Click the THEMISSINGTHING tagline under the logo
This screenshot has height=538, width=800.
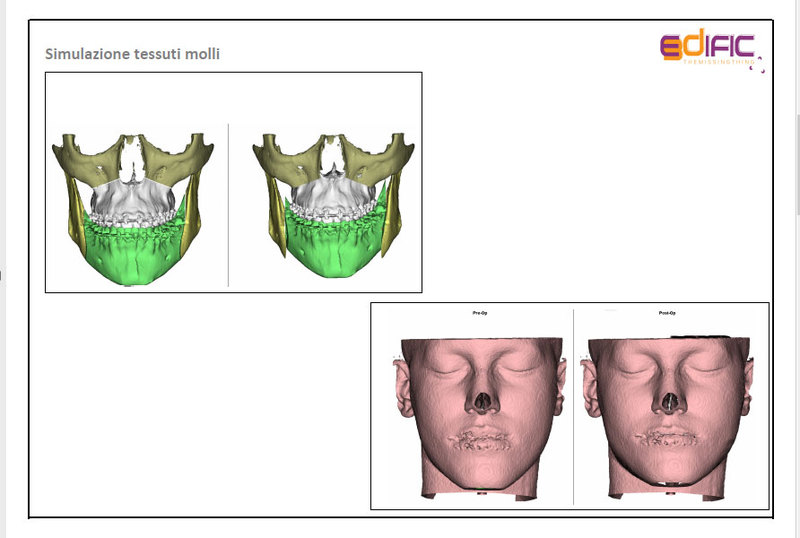pos(718,62)
